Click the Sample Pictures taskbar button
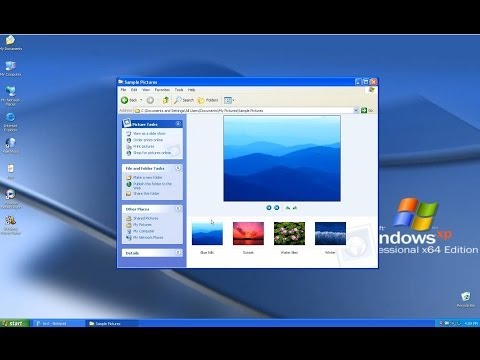 (112, 323)
